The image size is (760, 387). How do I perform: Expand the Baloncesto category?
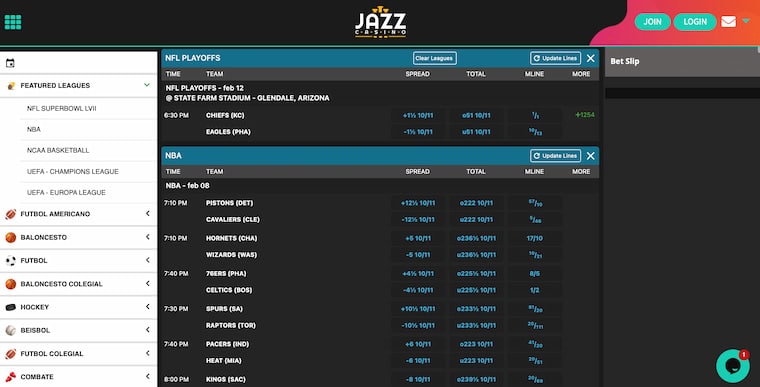tap(148, 237)
